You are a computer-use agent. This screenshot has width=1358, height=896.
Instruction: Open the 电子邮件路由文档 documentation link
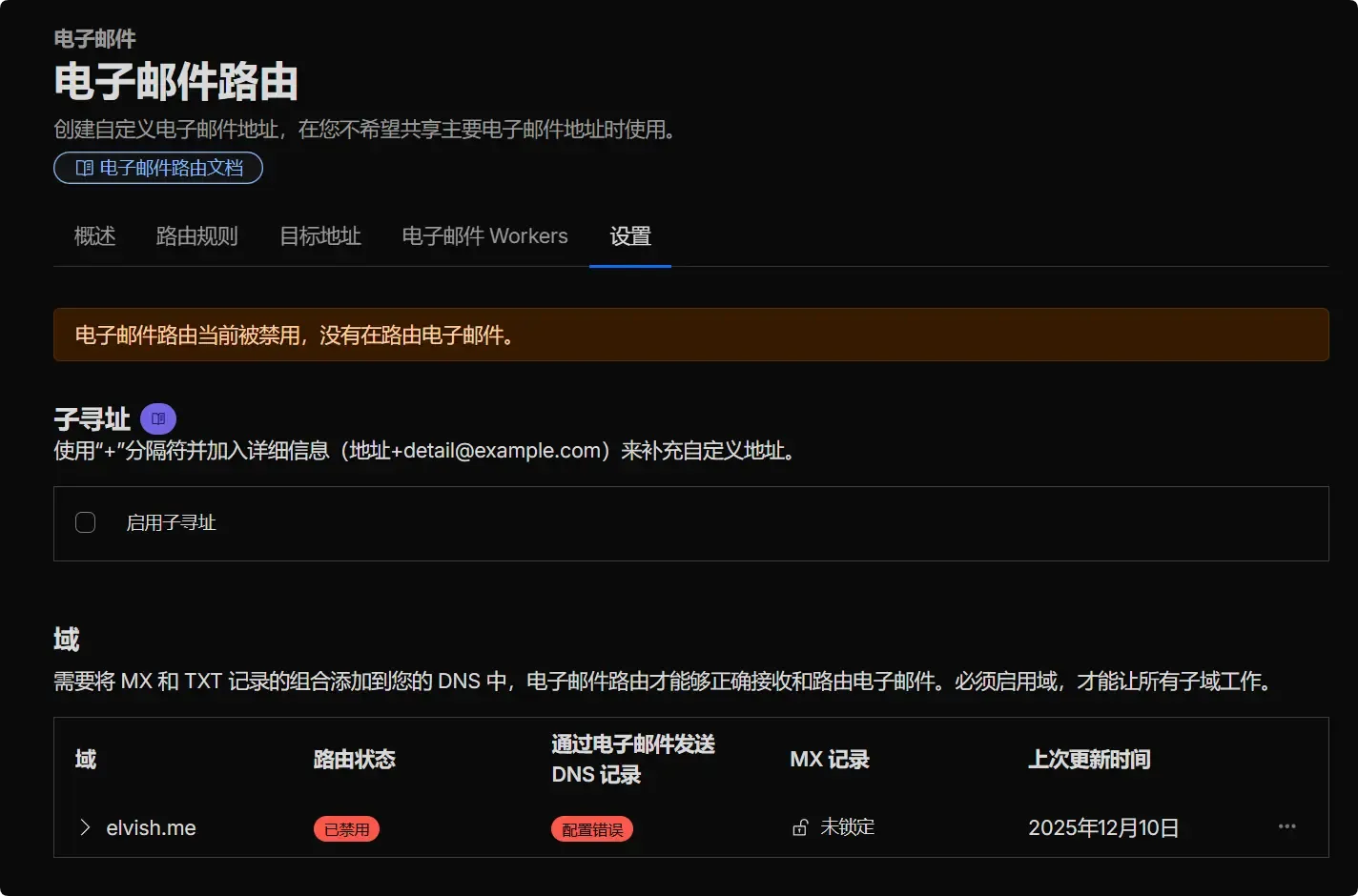pyautogui.click(x=158, y=167)
